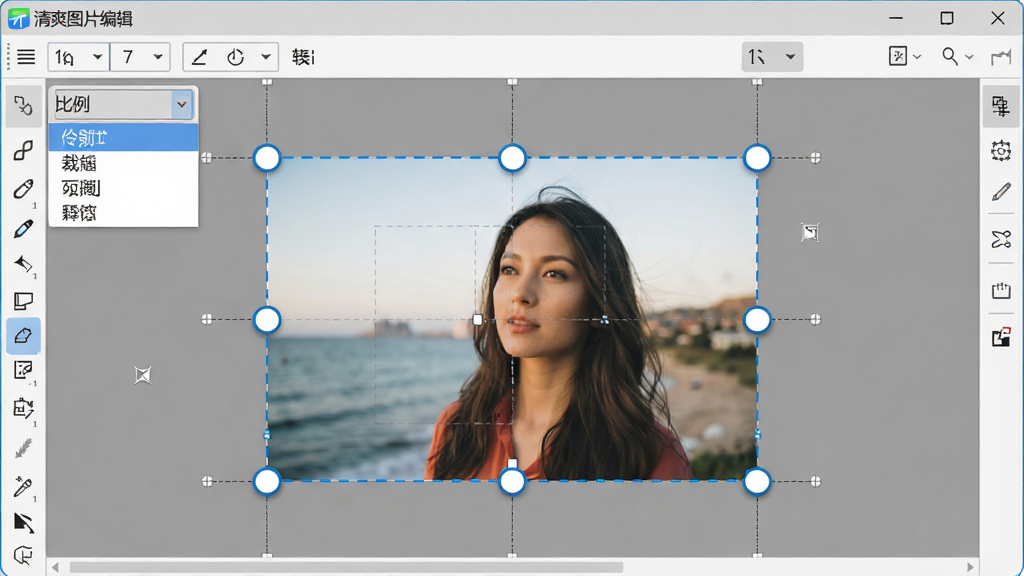Viewport: 1024px width, 576px height.
Task: Click the app logo in the title bar
Action: click(18, 18)
